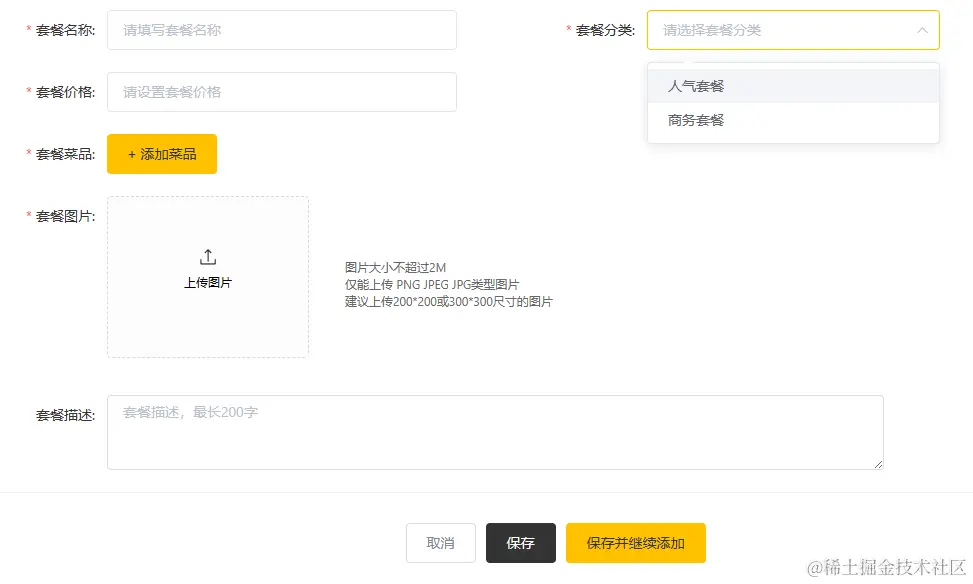The width and height of the screenshot is (973, 584).
Task: Collapse dropdown via the chevron arrow
Action: (x=922, y=30)
